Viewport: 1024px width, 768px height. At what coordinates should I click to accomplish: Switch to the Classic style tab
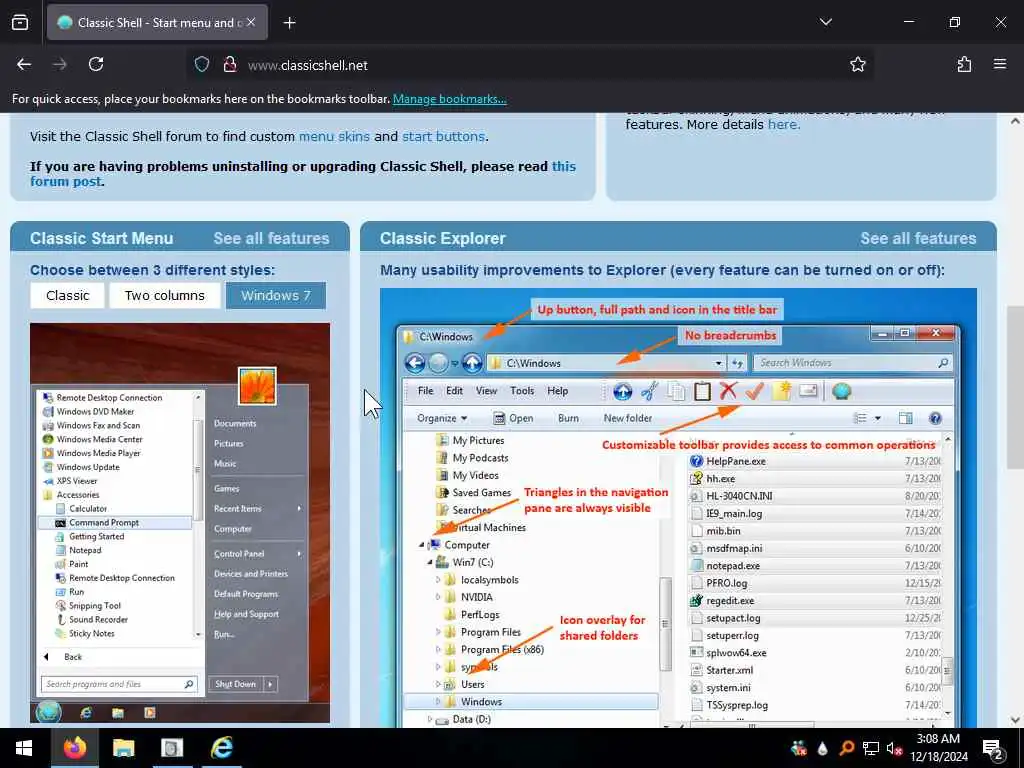(67, 296)
